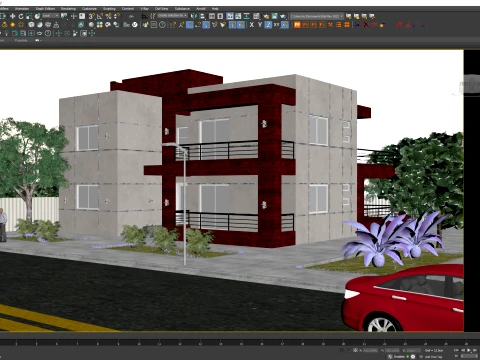Toggle Percent Snap
Viewport: 480px width, 360px height.
tap(108, 16)
